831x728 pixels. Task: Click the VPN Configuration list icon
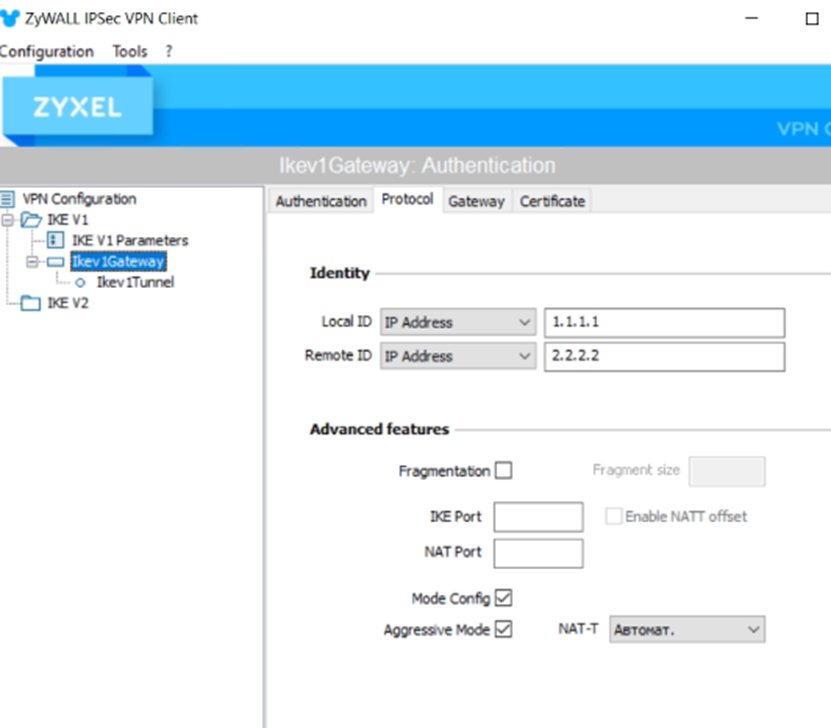click(7, 199)
